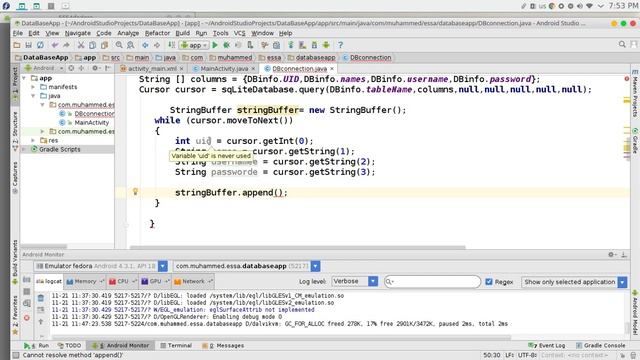Click the Help question mark icon
The height and width of the screenshot is (360, 640).
[x=340, y=45]
